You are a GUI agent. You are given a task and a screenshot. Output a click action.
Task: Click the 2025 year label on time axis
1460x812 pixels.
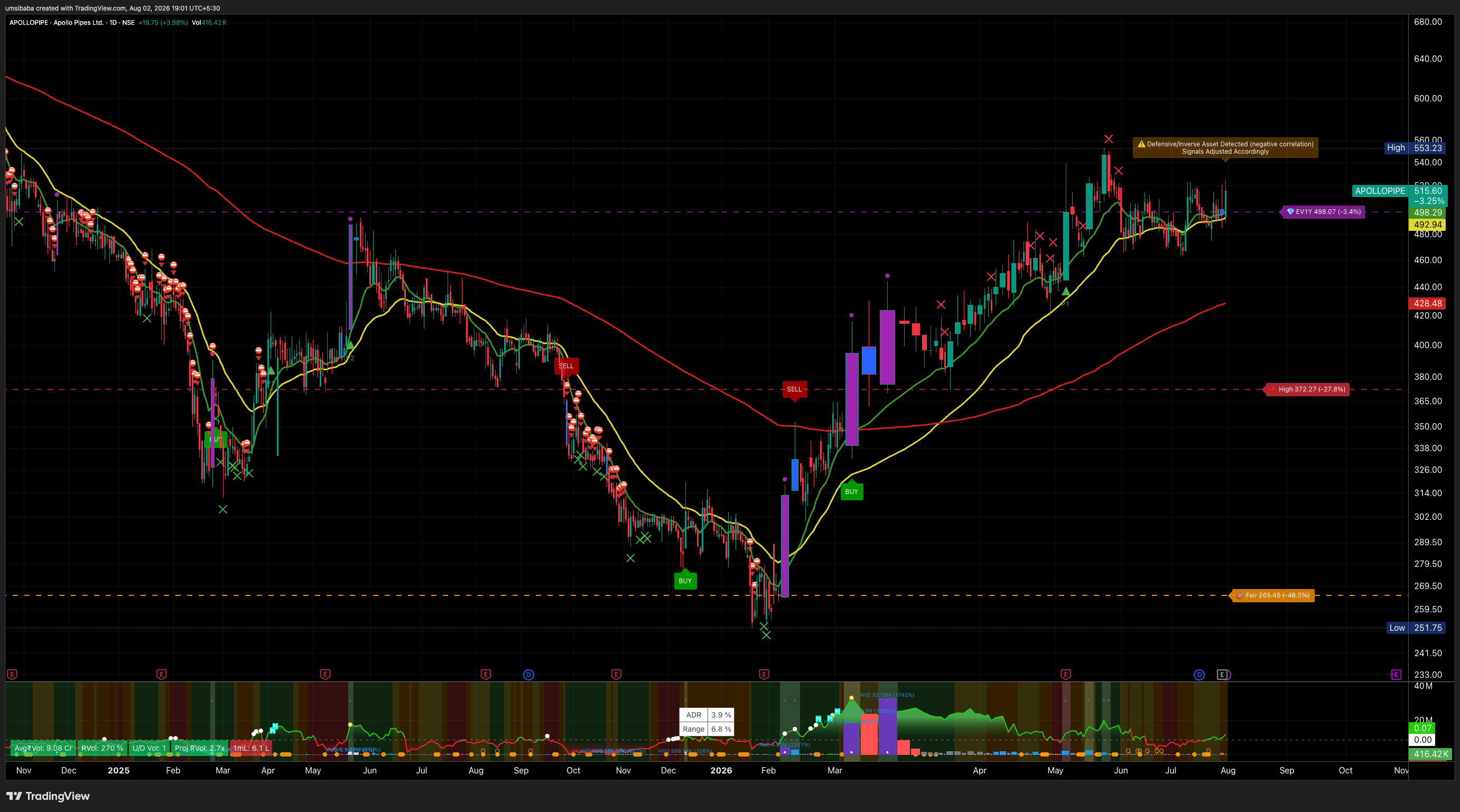(x=118, y=771)
